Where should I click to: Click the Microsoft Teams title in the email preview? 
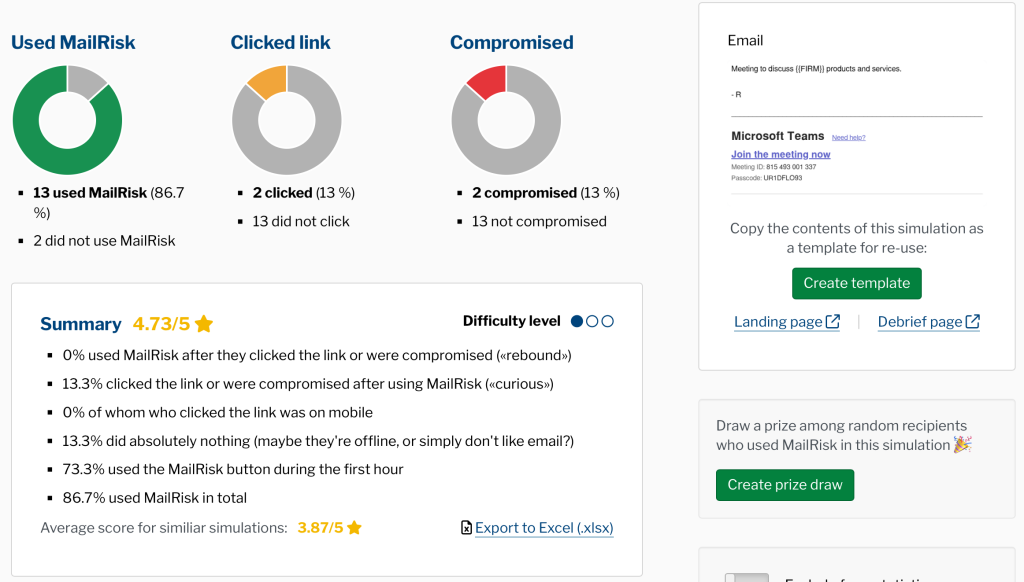777,136
